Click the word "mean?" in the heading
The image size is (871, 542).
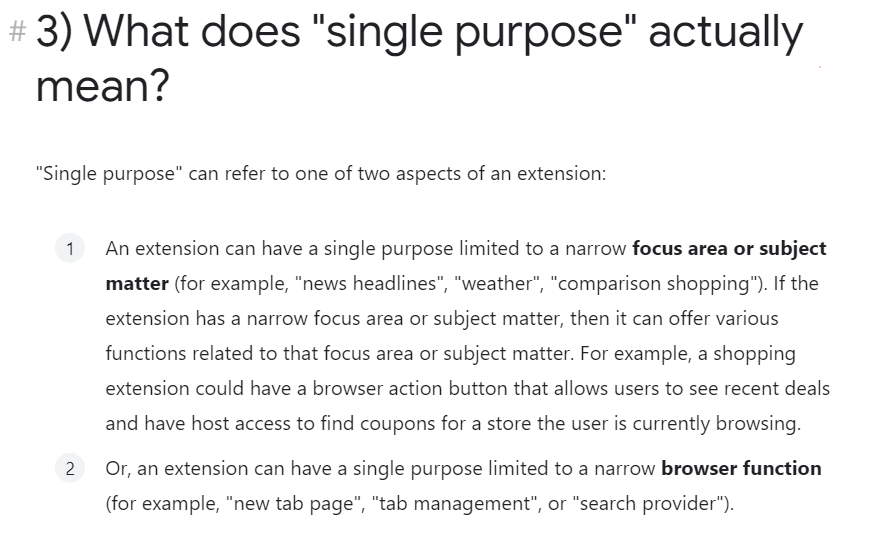click(101, 87)
